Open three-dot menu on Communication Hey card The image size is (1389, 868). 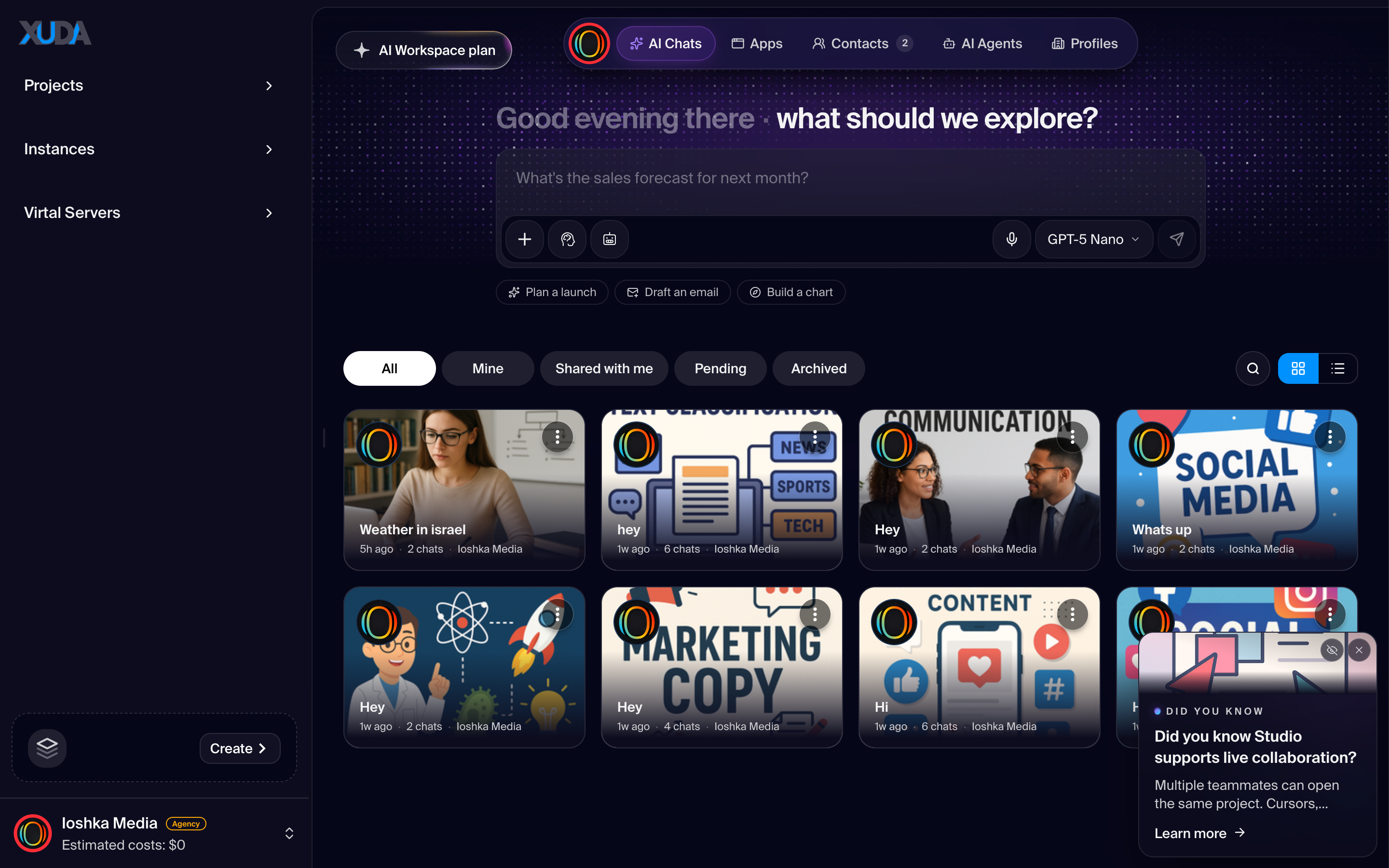point(1072,437)
